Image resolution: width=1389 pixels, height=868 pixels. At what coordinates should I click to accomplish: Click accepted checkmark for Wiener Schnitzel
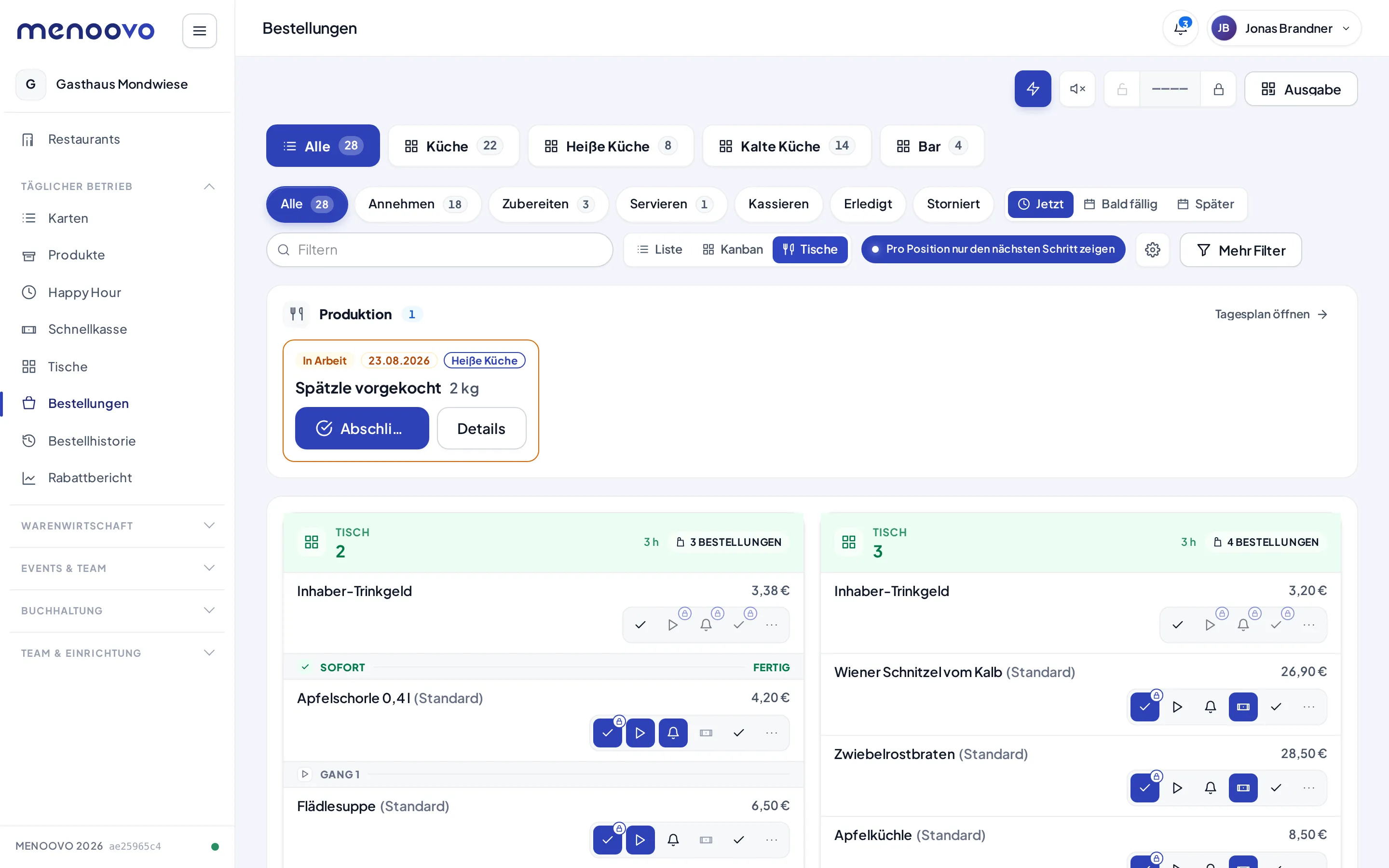point(1144,706)
